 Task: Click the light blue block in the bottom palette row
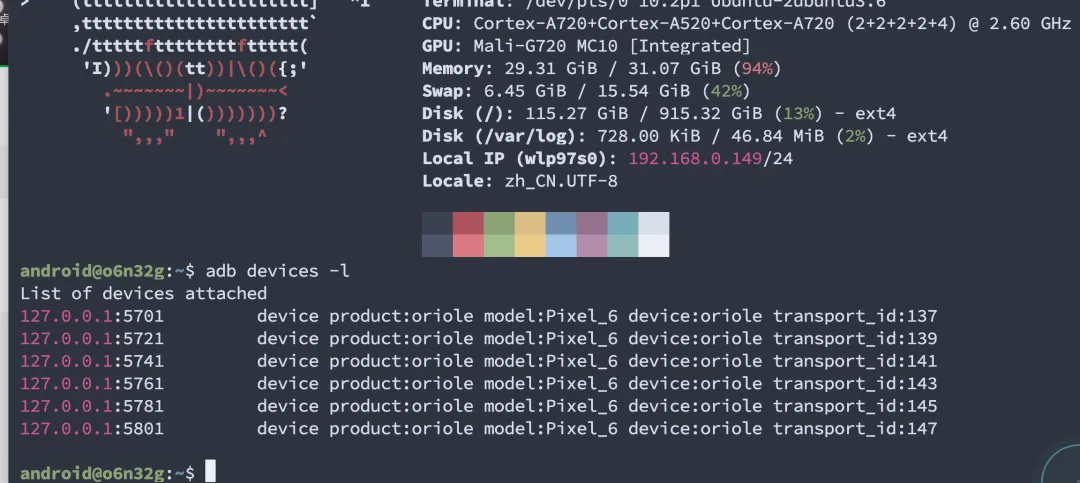pyautogui.click(x=561, y=245)
